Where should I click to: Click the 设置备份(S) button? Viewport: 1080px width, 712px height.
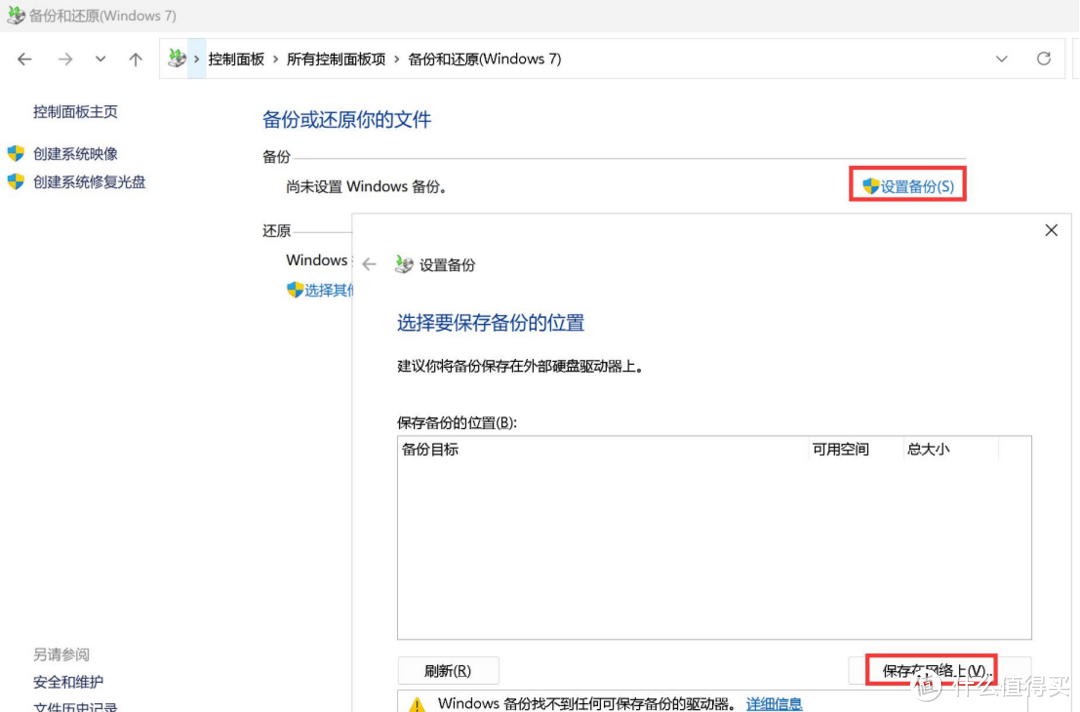click(907, 184)
